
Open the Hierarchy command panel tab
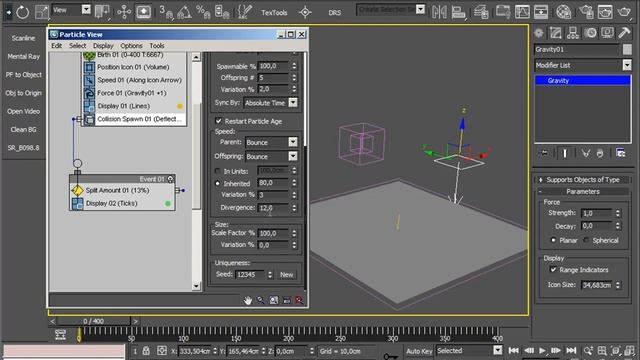pos(573,33)
